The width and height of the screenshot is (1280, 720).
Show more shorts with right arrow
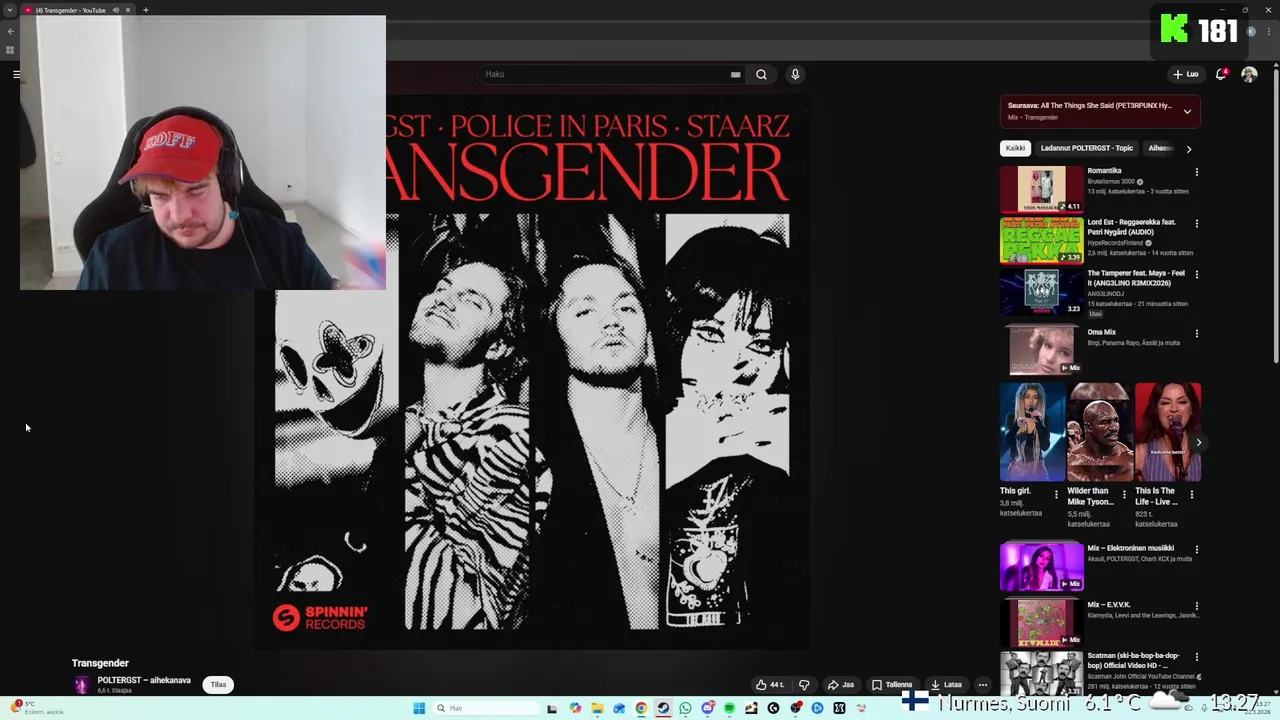1198,442
